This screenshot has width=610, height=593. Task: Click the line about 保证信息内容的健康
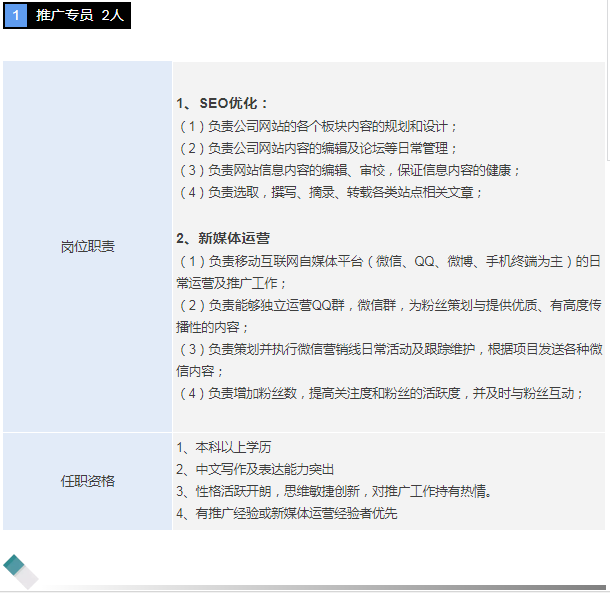tap(348, 170)
